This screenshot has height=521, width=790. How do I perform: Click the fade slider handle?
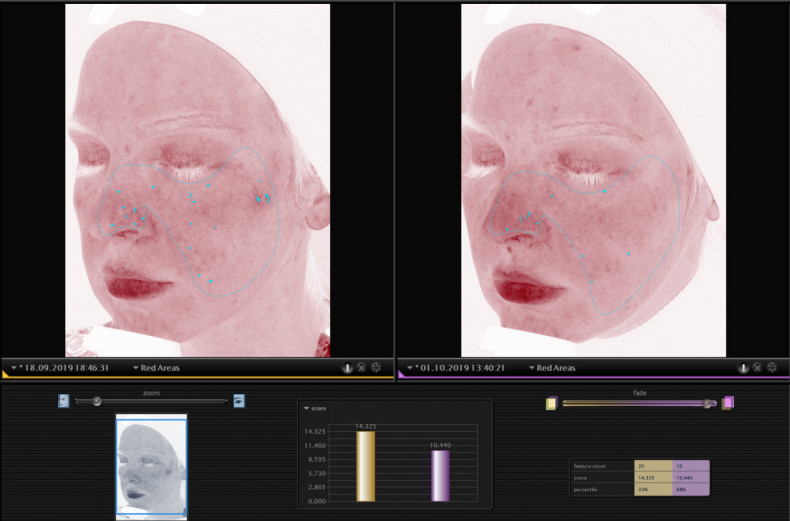[x=708, y=403]
